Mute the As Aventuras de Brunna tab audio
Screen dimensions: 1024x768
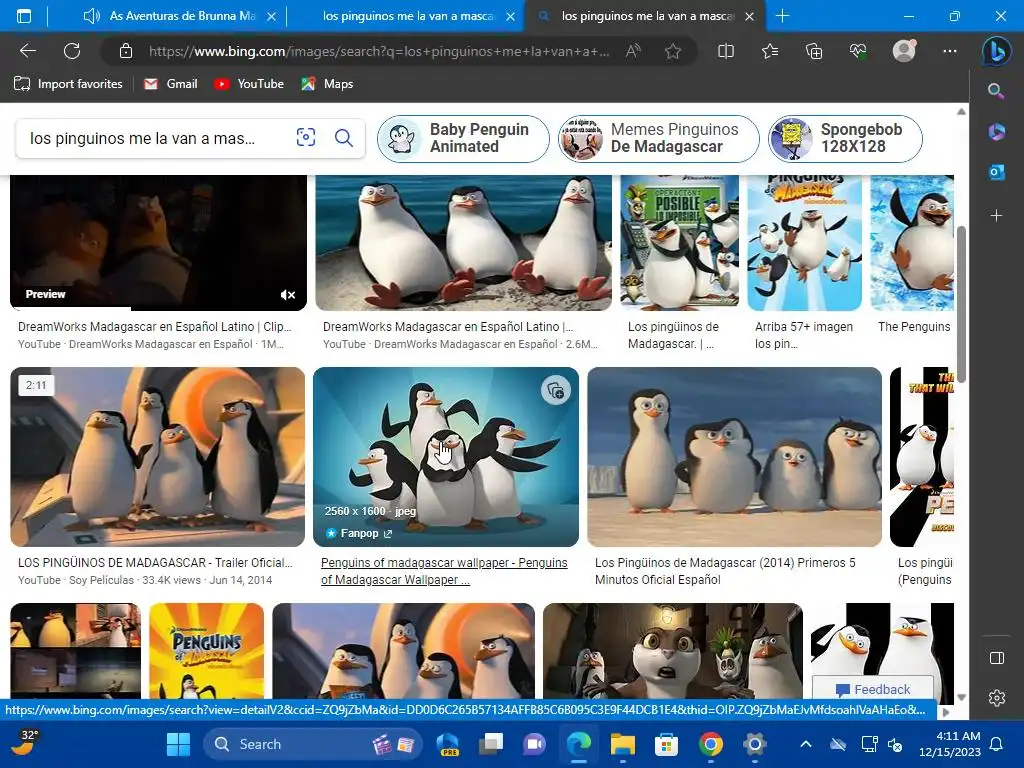[x=91, y=16]
